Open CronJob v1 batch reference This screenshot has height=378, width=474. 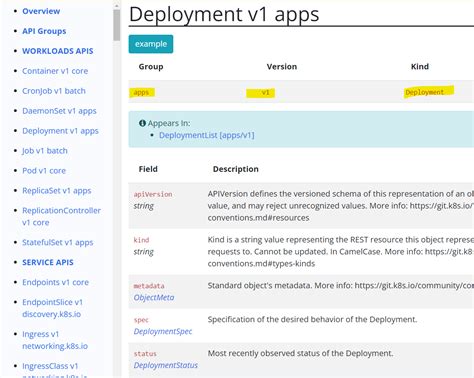pos(54,91)
